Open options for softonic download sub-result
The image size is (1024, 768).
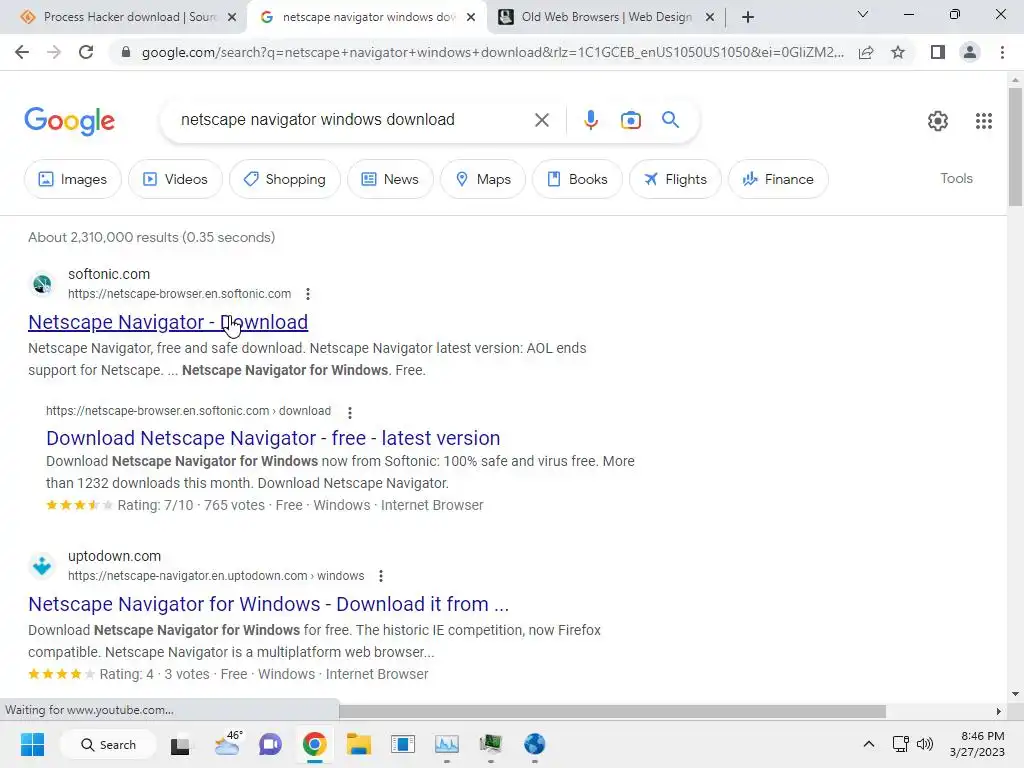pos(350,412)
